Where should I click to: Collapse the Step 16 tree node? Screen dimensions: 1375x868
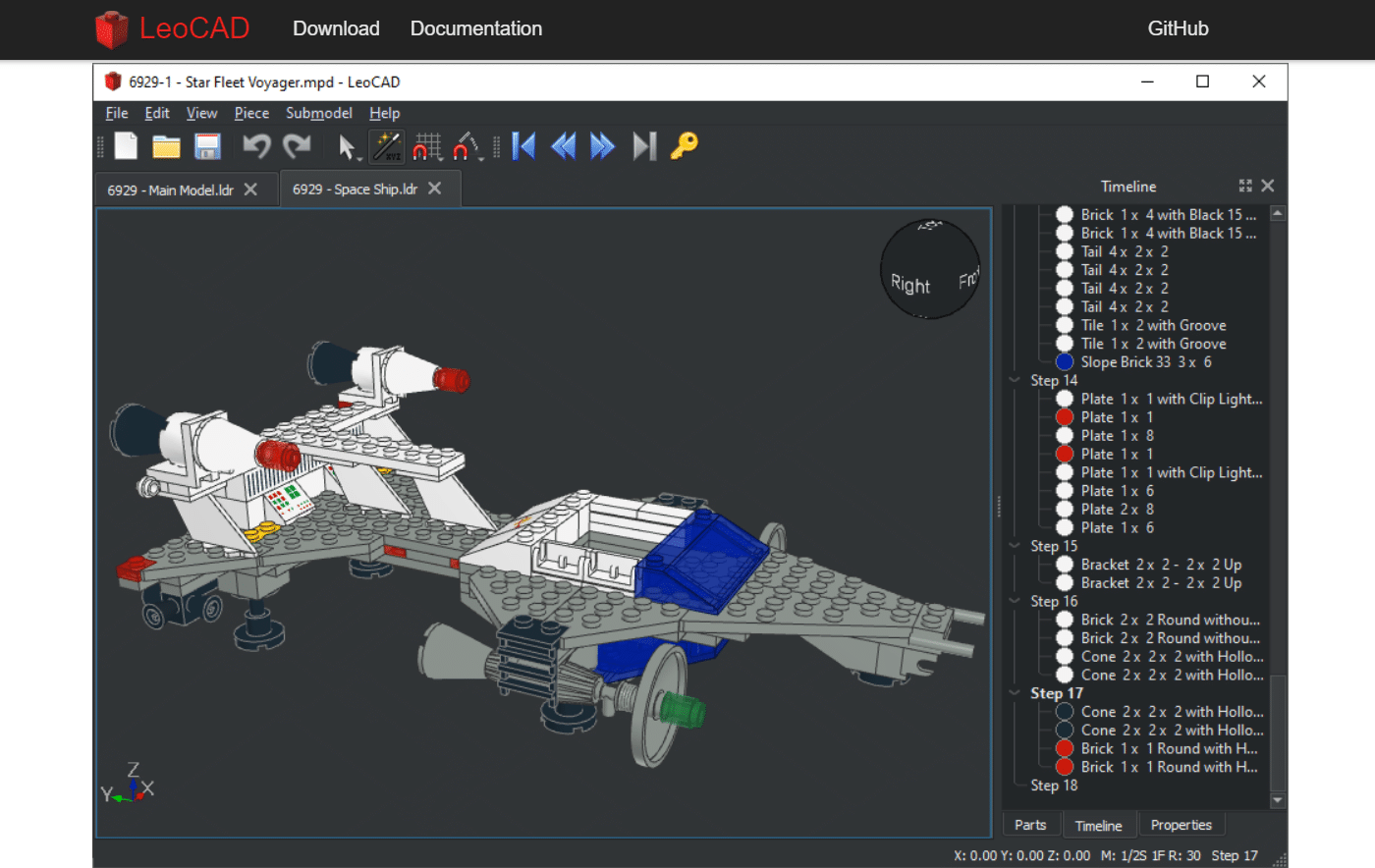pos(1015,601)
